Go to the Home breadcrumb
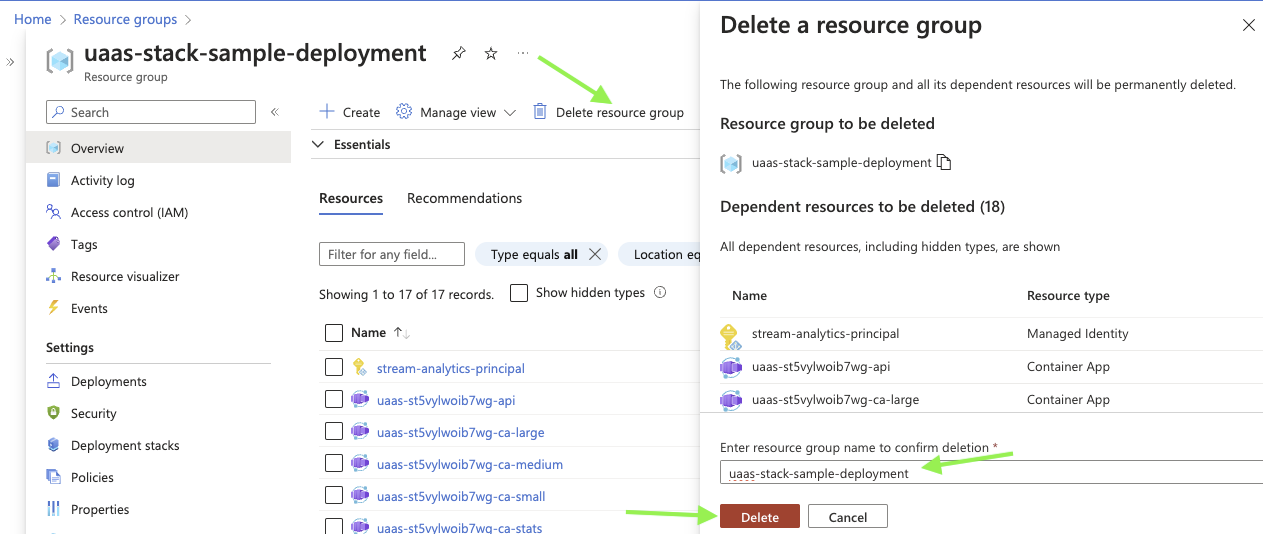 coord(33,19)
